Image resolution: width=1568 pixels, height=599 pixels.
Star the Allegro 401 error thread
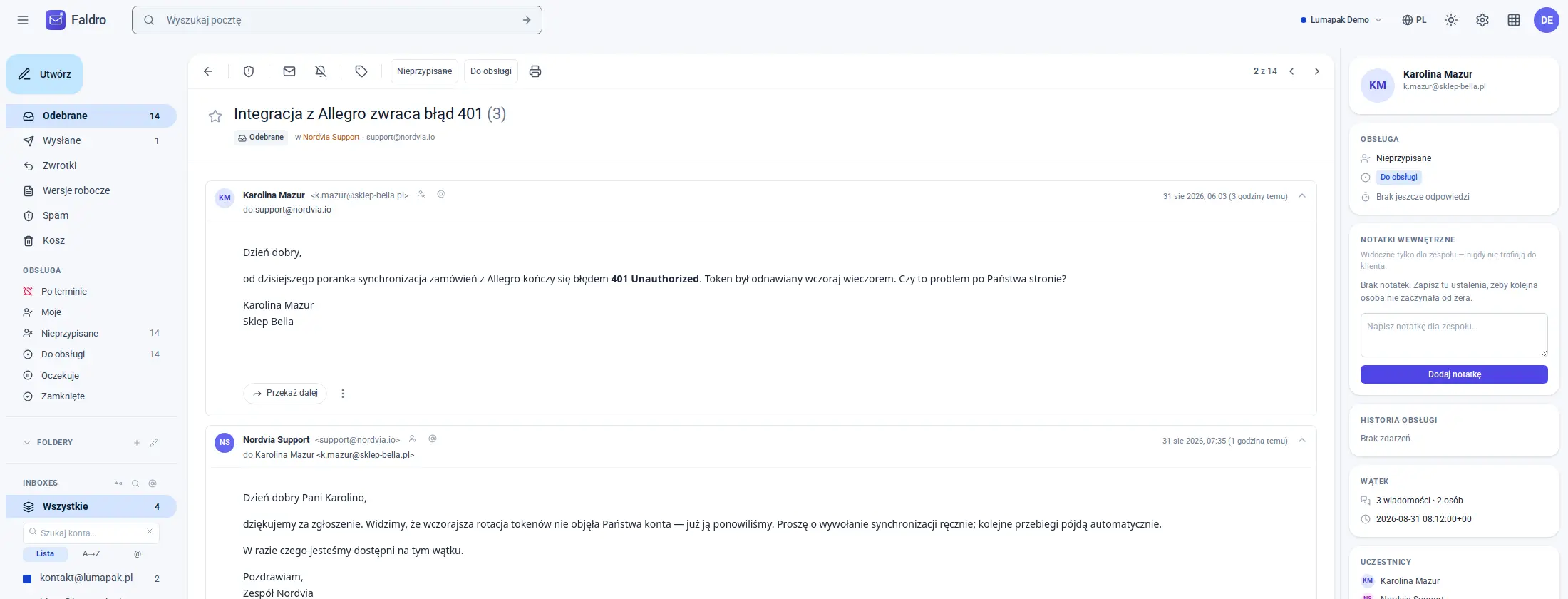click(x=215, y=116)
